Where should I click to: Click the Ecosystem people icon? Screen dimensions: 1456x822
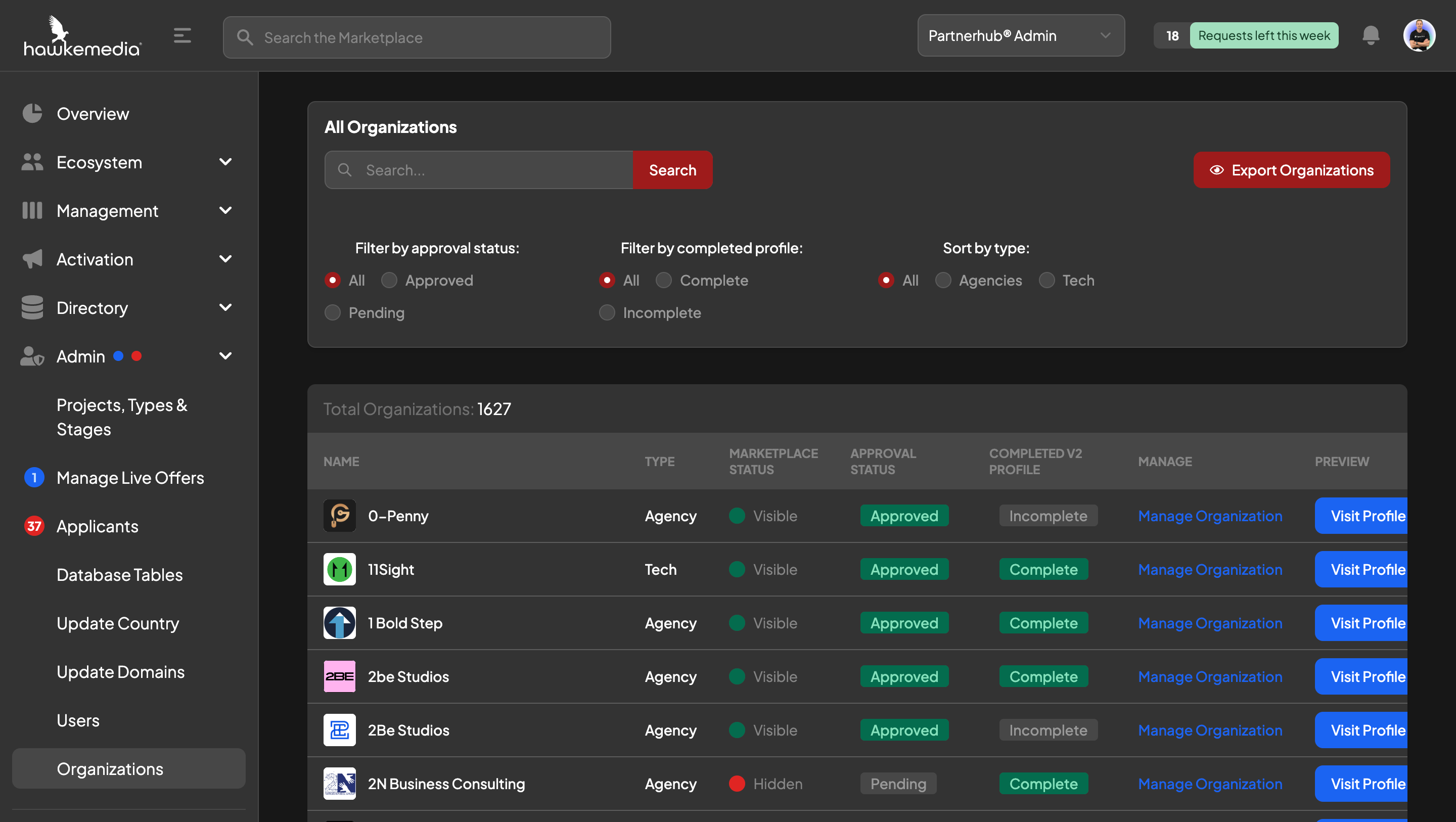pos(32,162)
